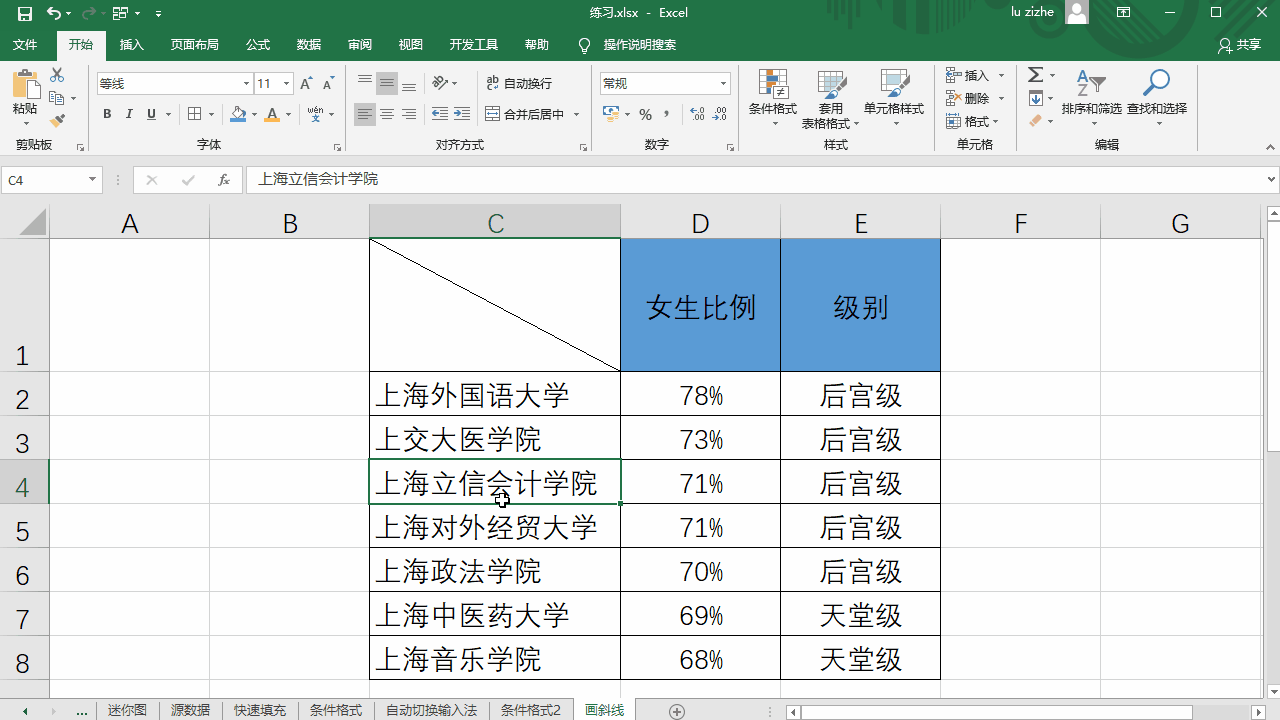Open the font size 11 dropdown
The height and width of the screenshot is (720, 1280).
pos(287,84)
